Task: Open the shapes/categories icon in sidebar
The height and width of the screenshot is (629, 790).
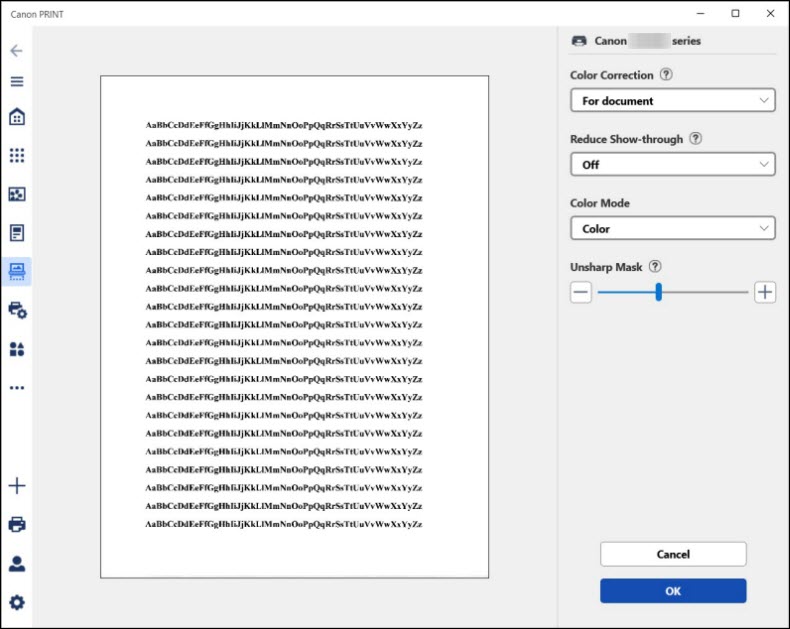Action: 17,349
